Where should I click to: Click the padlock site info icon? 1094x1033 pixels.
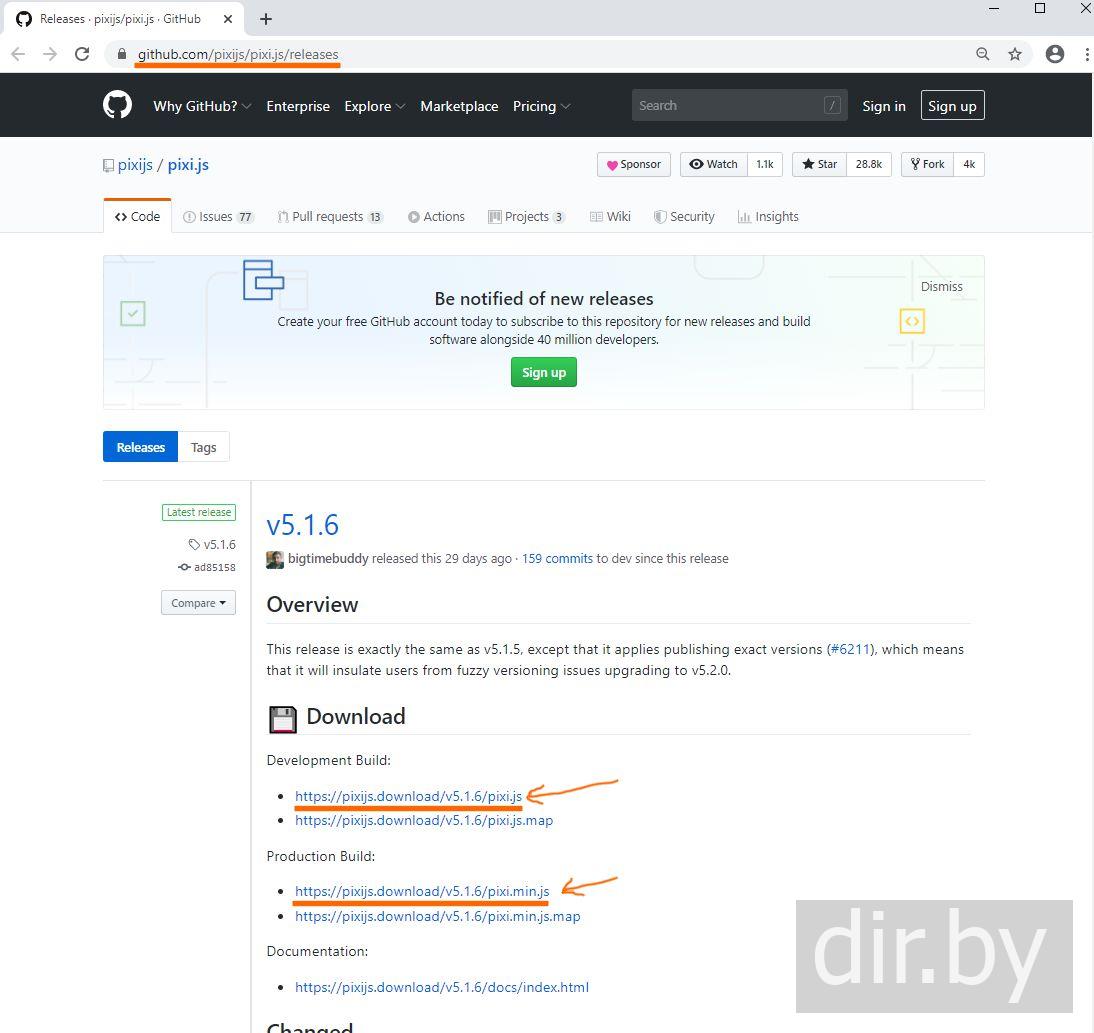coord(122,54)
